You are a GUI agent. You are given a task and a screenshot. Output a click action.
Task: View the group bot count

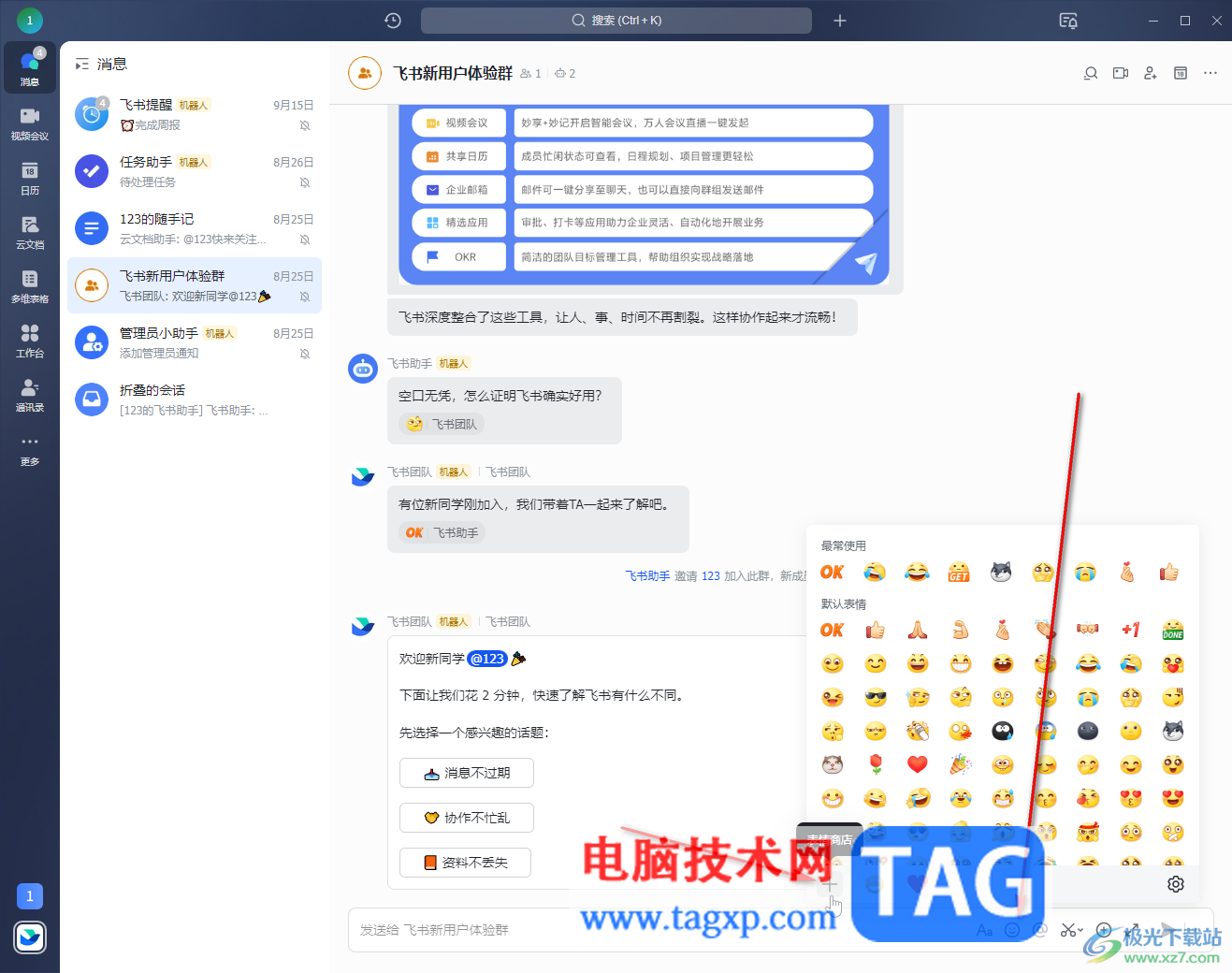tap(565, 74)
